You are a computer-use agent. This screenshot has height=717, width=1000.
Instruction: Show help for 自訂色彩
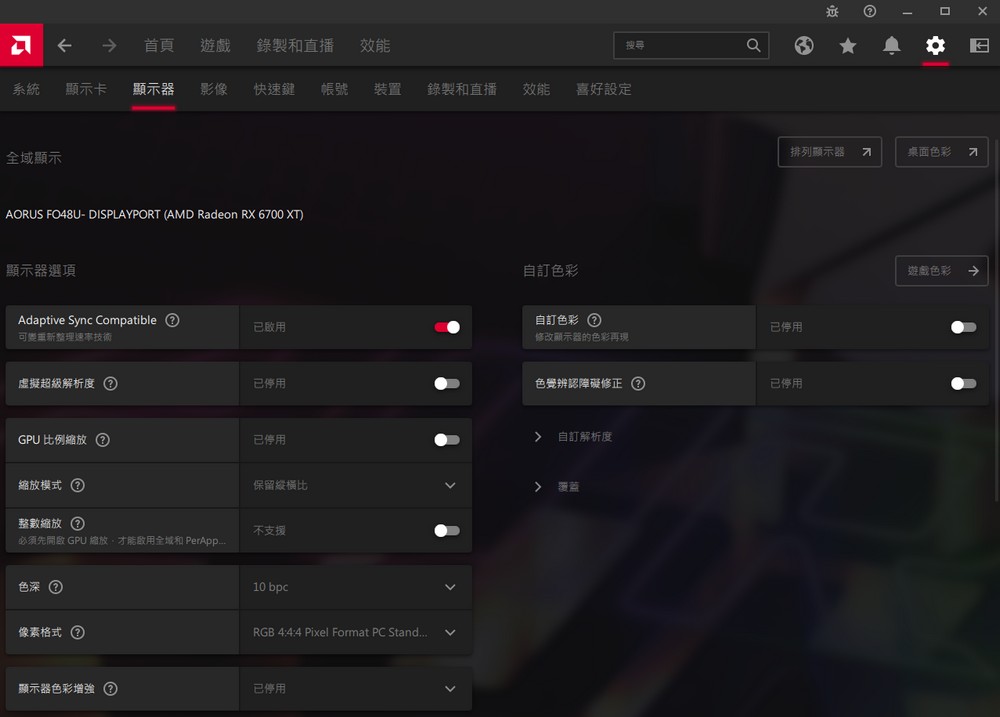[594, 320]
